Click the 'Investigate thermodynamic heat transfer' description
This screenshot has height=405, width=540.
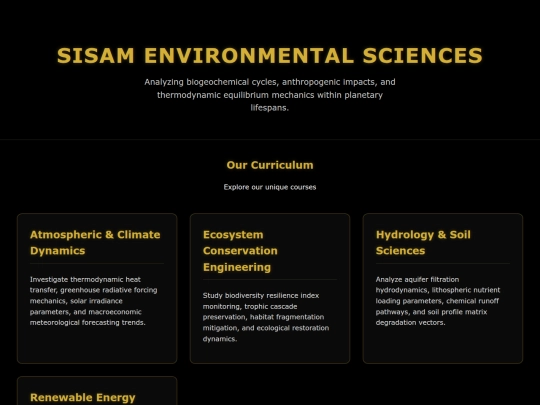(94, 301)
